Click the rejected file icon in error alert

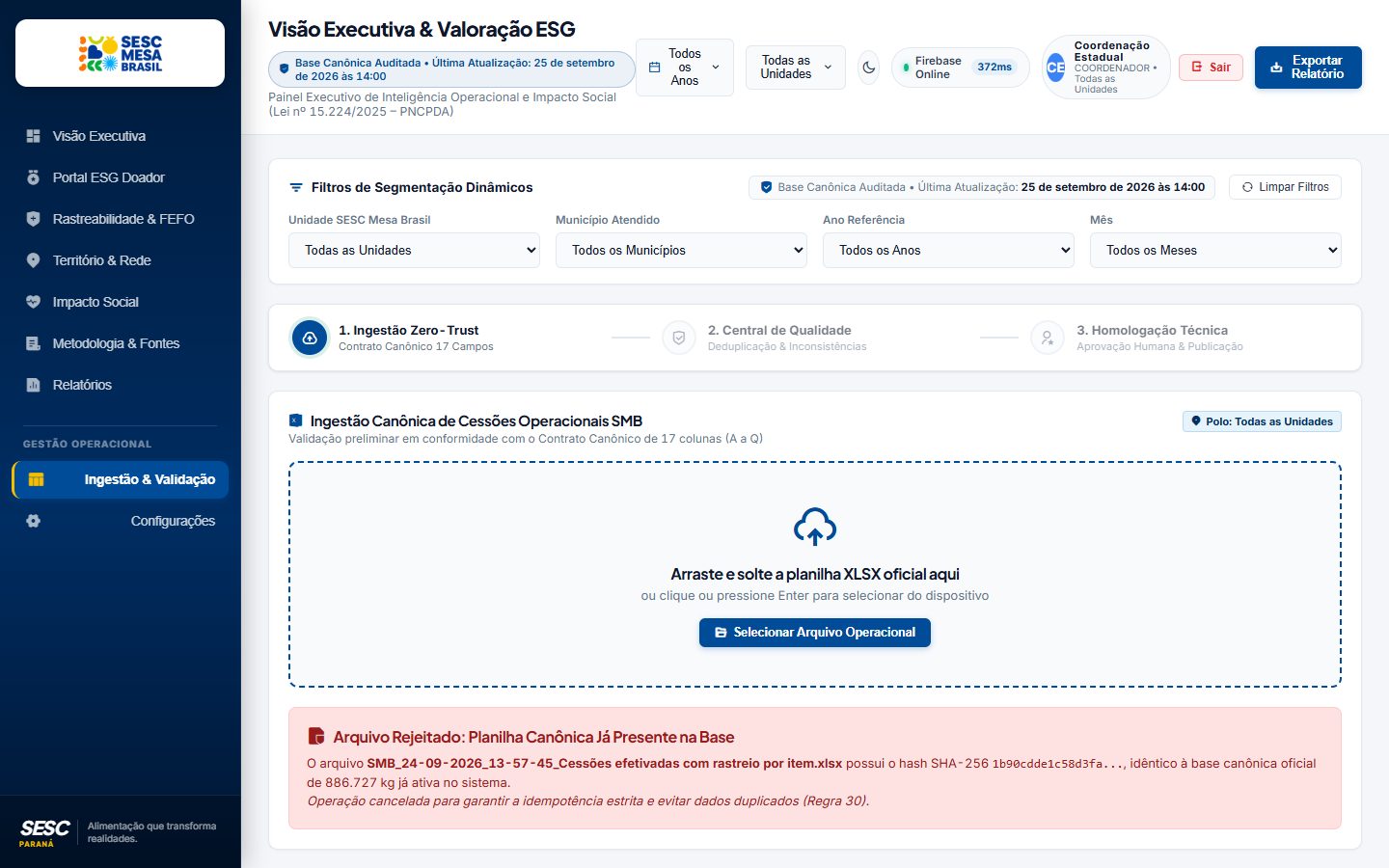(315, 737)
